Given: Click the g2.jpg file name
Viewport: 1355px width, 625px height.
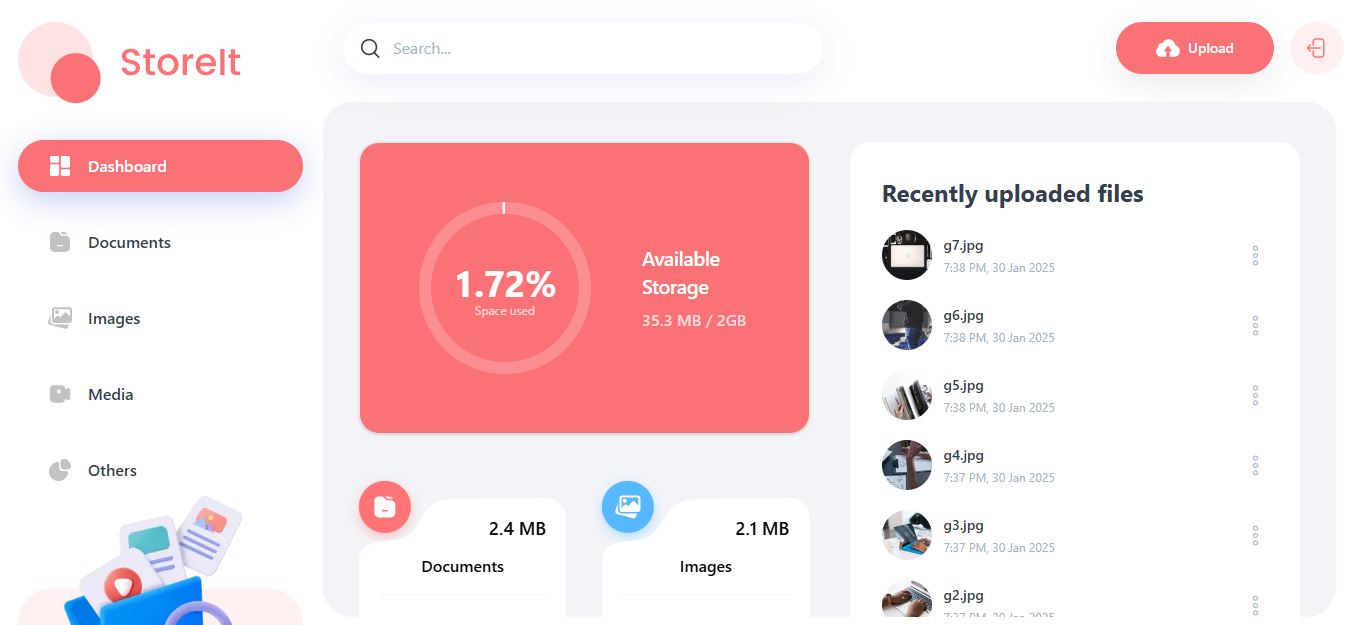Looking at the screenshot, I should pos(964,595).
